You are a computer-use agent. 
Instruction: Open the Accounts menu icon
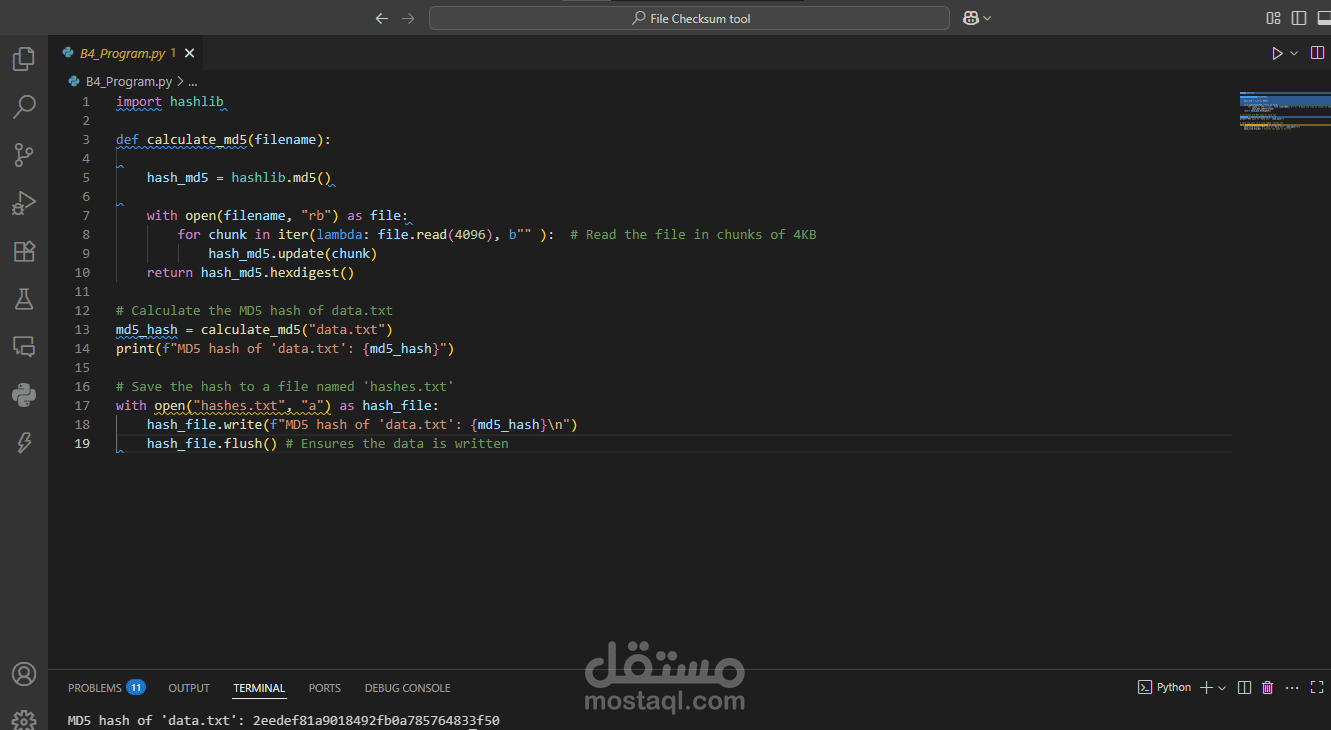pyautogui.click(x=24, y=674)
